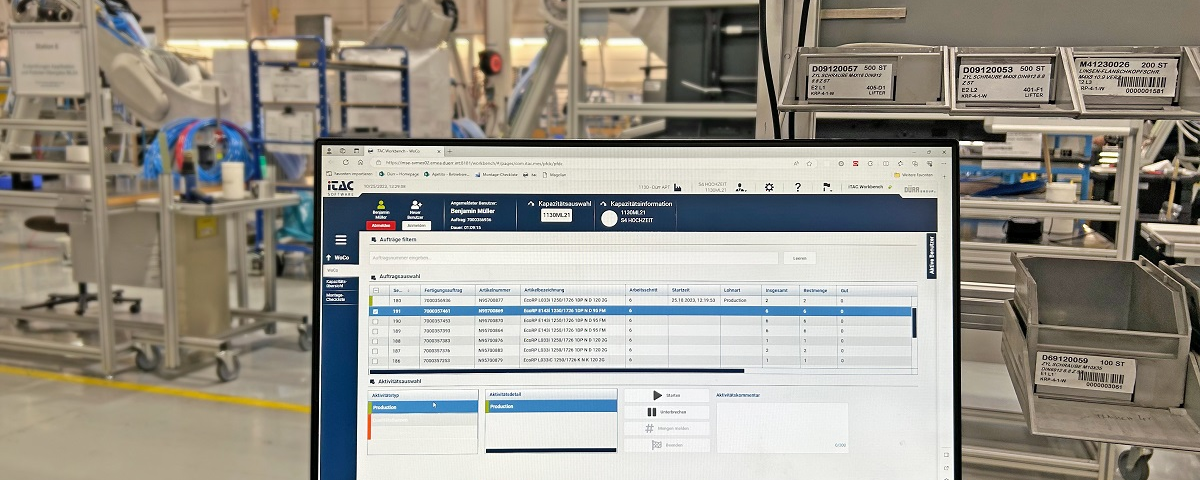The image size is (1200, 480).
Task: Open the language flag icon menu
Action: click(826, 187)
